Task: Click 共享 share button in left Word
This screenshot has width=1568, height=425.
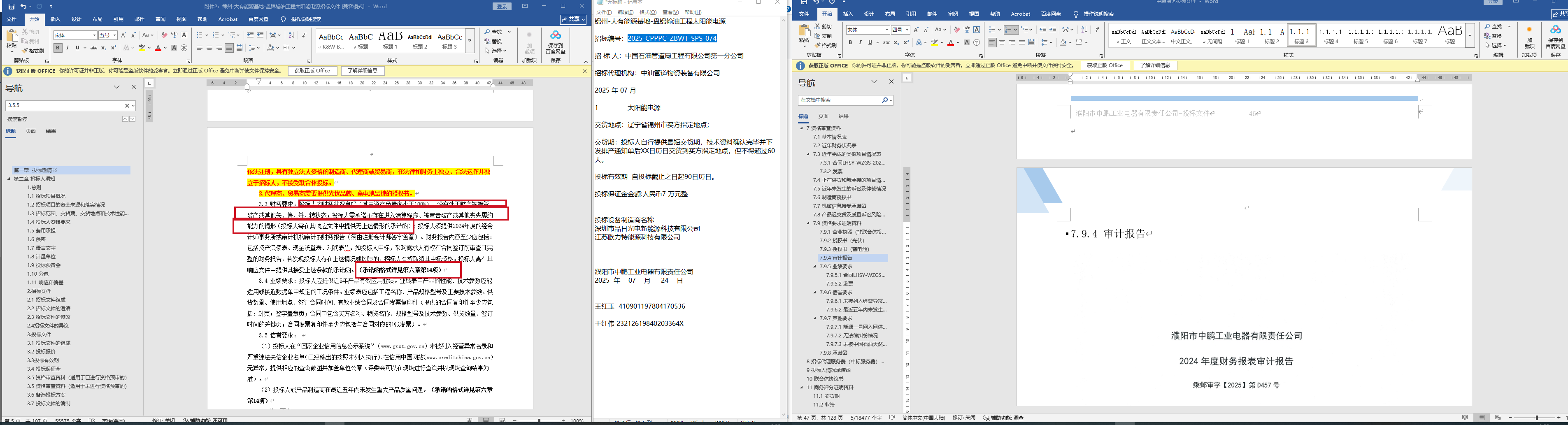Action: (x=573, y=19)
